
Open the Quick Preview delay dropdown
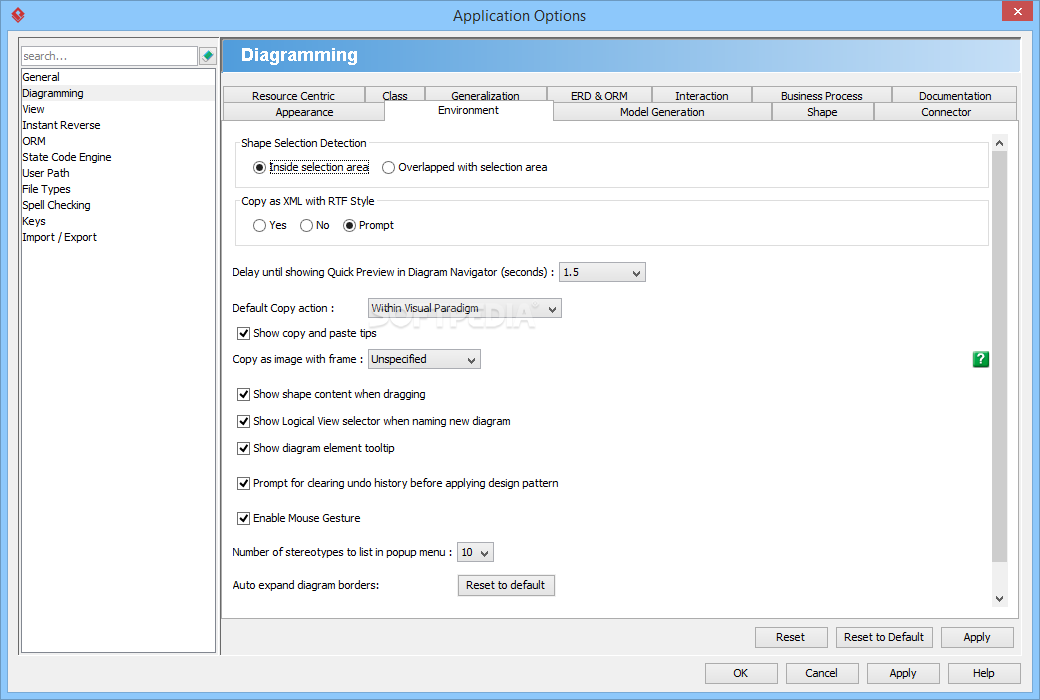(x=602, y=272)
